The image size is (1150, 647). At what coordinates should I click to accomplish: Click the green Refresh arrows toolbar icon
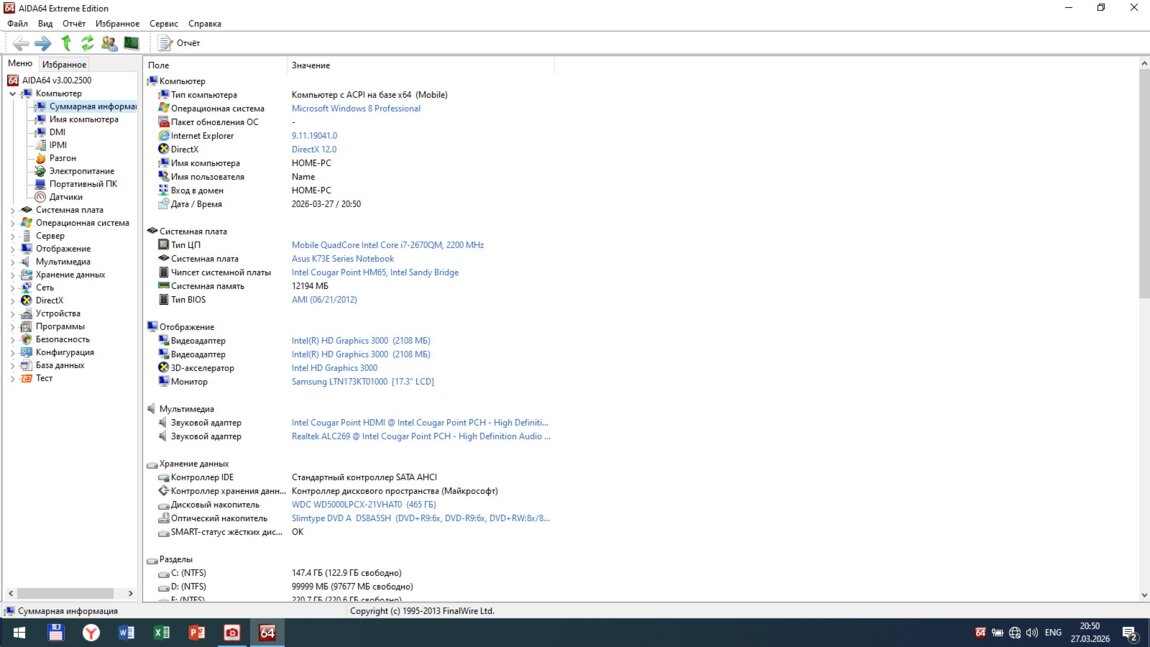pyautogui.click(x=87, y=43)
